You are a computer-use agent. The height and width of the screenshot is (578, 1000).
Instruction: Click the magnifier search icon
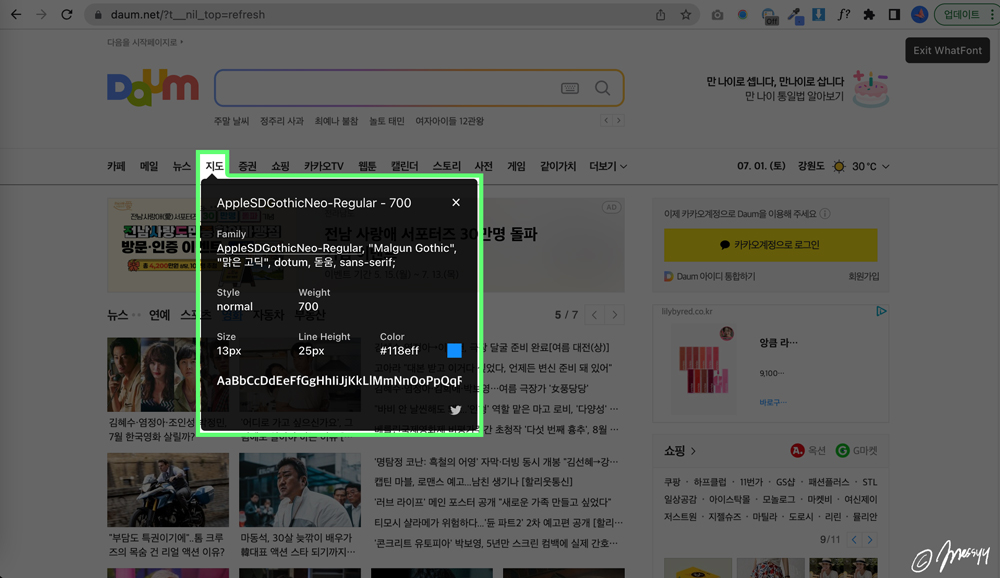coord(602,88)
